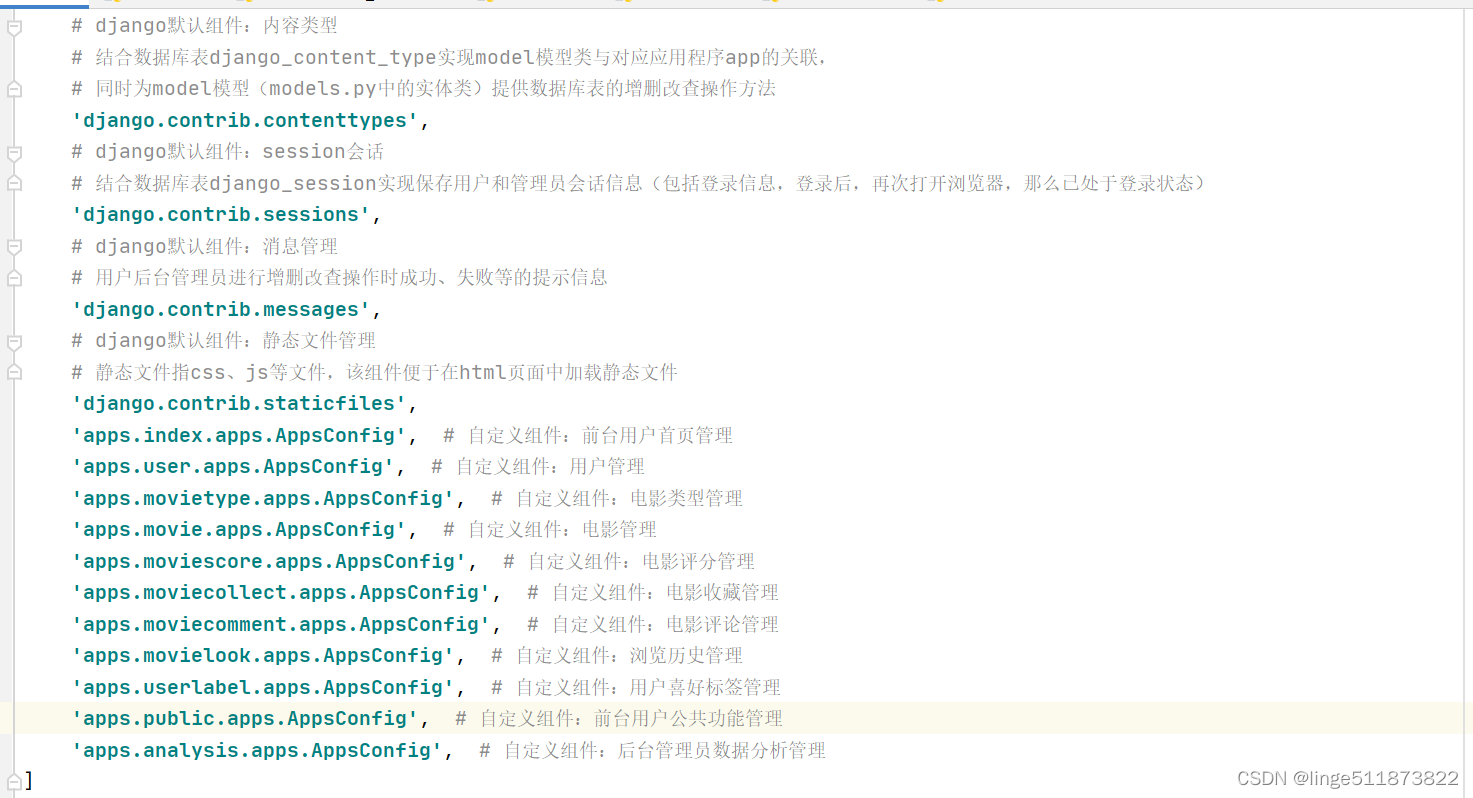Click the 'apps.moviecollect.apps.AppsConfig' string
1473x798 pixels.
(x=281, y=593)
